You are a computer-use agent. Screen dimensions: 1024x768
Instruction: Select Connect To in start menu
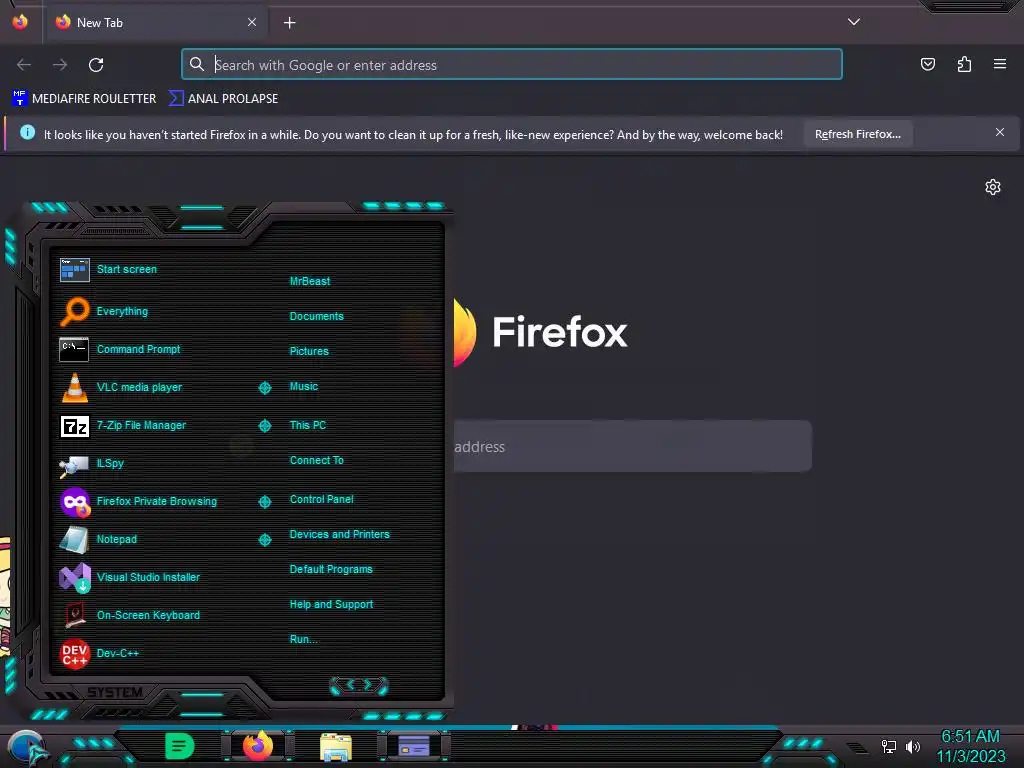(317, 460)
